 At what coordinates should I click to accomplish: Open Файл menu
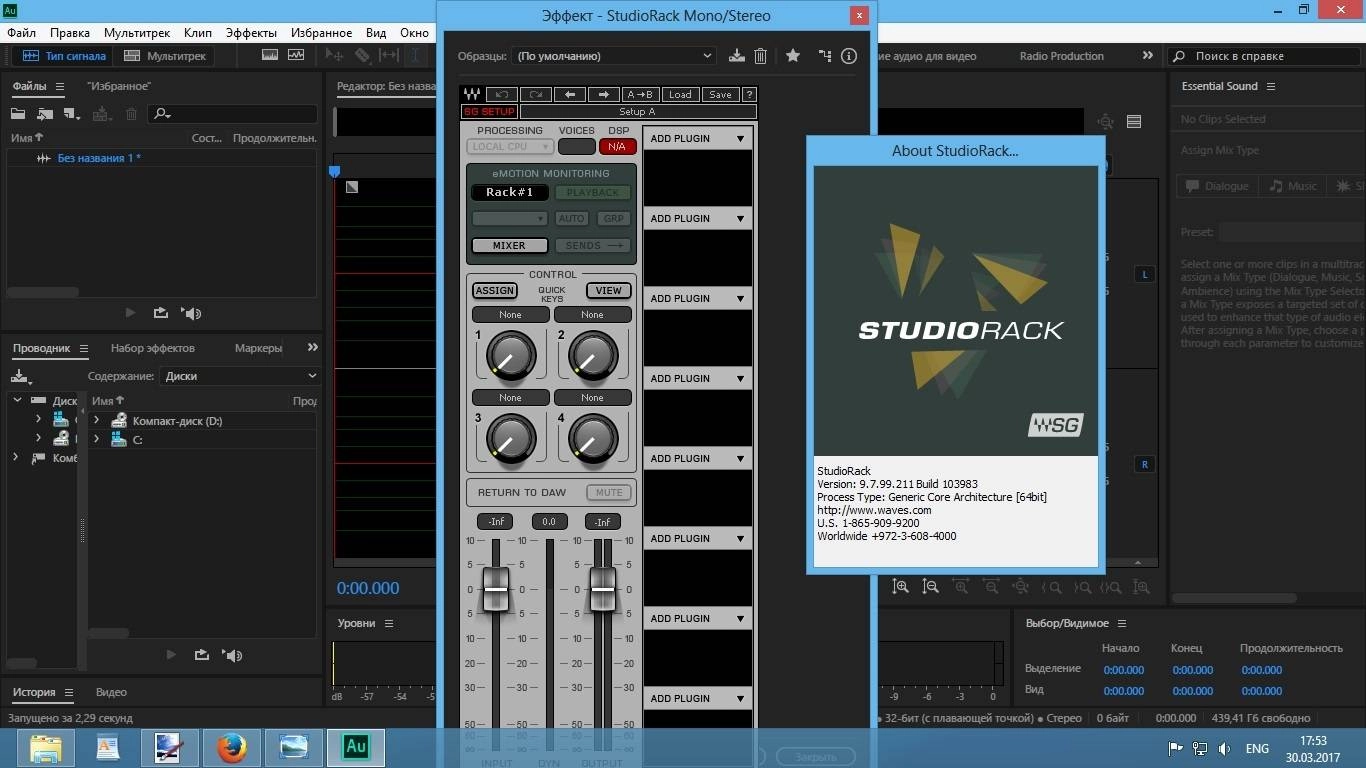click(21, 33)
